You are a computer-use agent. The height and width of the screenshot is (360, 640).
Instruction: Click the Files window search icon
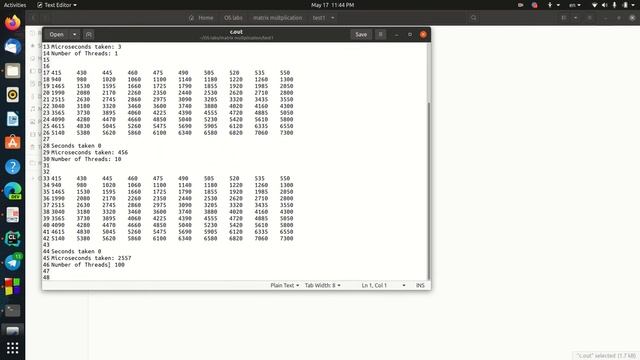tap(473, 18)
